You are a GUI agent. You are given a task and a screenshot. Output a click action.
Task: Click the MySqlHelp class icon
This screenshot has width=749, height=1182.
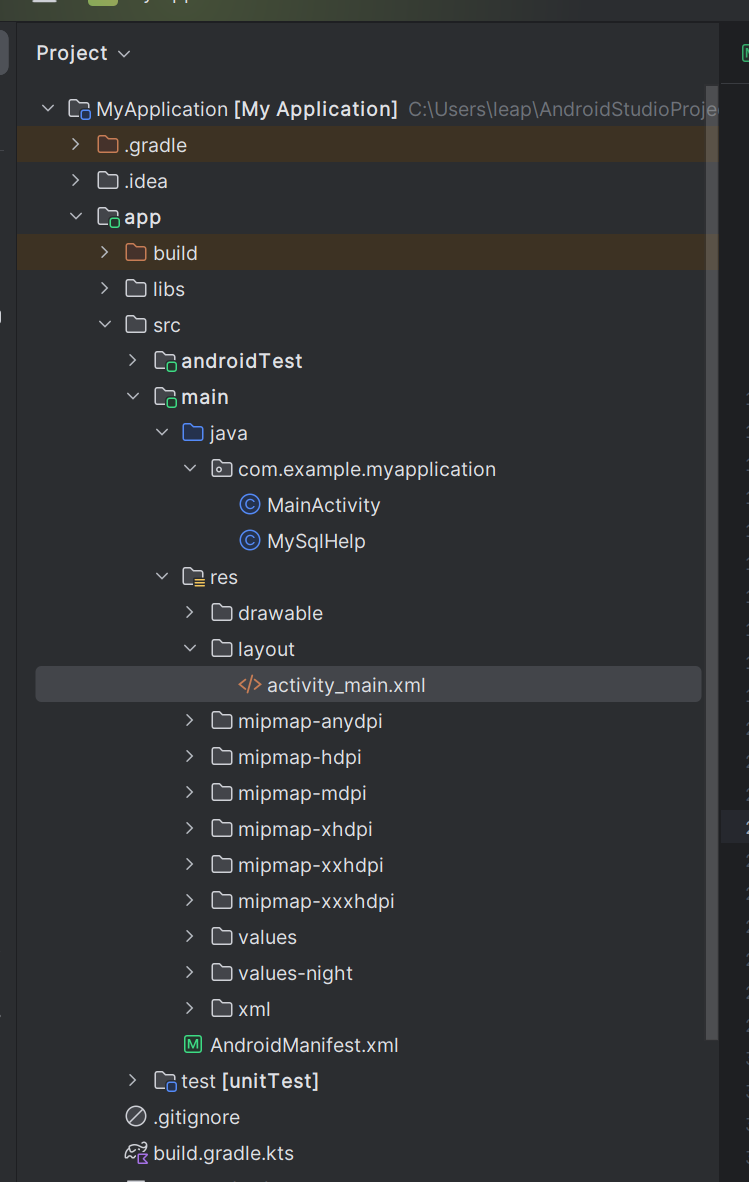[250, 541]
